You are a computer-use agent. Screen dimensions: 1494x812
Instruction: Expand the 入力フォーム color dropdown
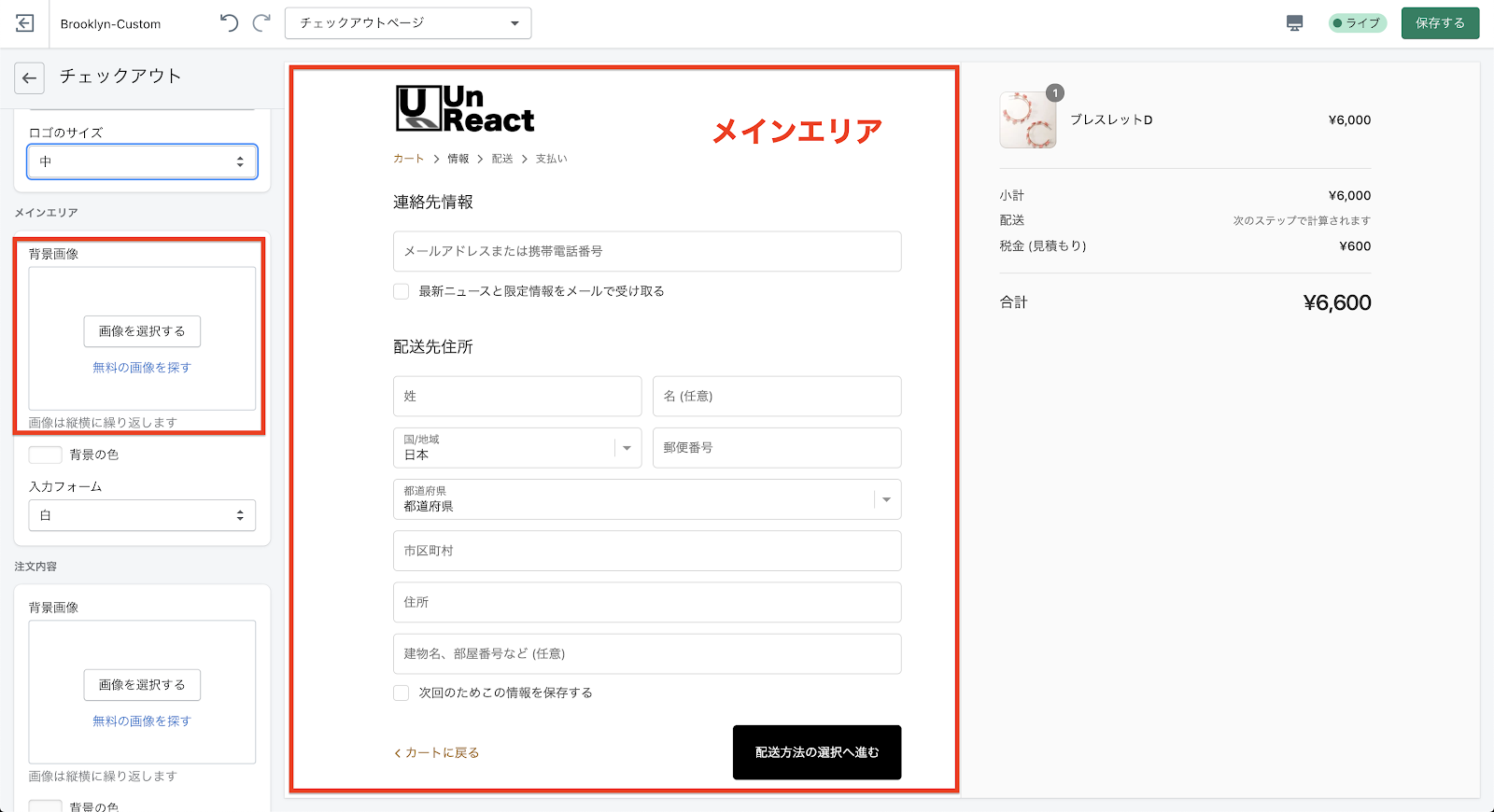coord(142,515)
